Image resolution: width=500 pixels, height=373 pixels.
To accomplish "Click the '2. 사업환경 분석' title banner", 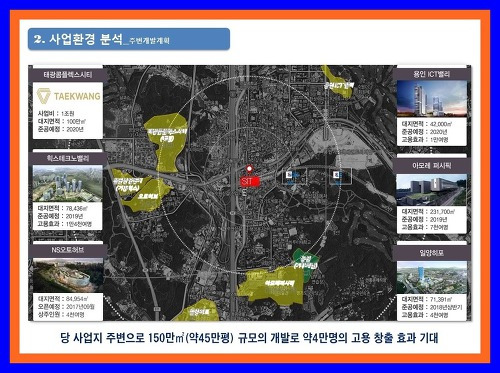I will coord(129,39).
